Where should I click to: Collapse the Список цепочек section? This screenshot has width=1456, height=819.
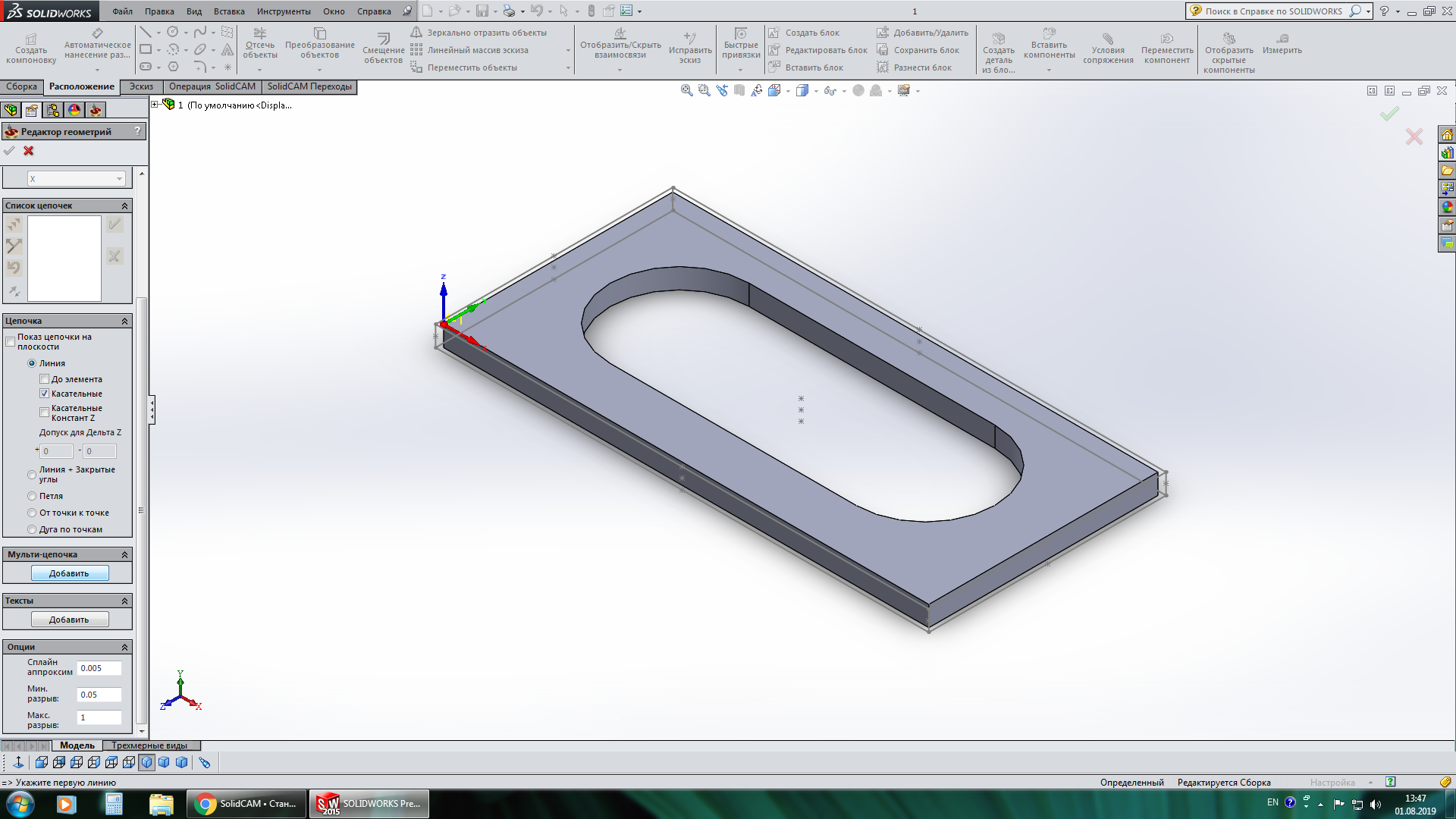pyautogui.click(x=124, y=206)
